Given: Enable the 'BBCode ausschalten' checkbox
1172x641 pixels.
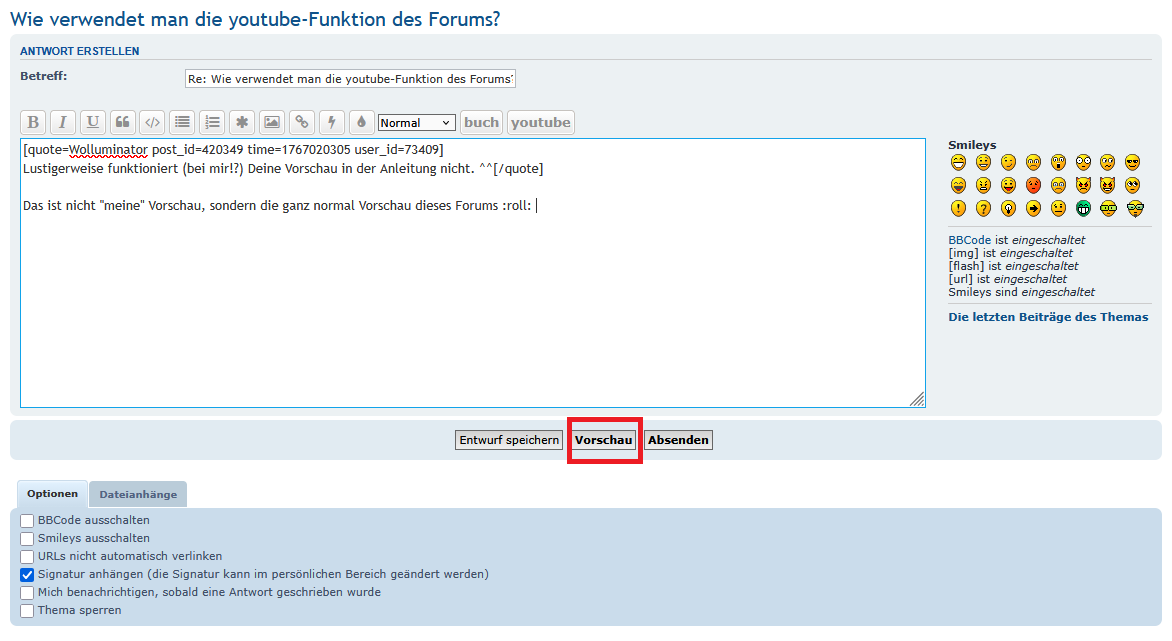Looking at the screenshot, I should click(28, 521).
